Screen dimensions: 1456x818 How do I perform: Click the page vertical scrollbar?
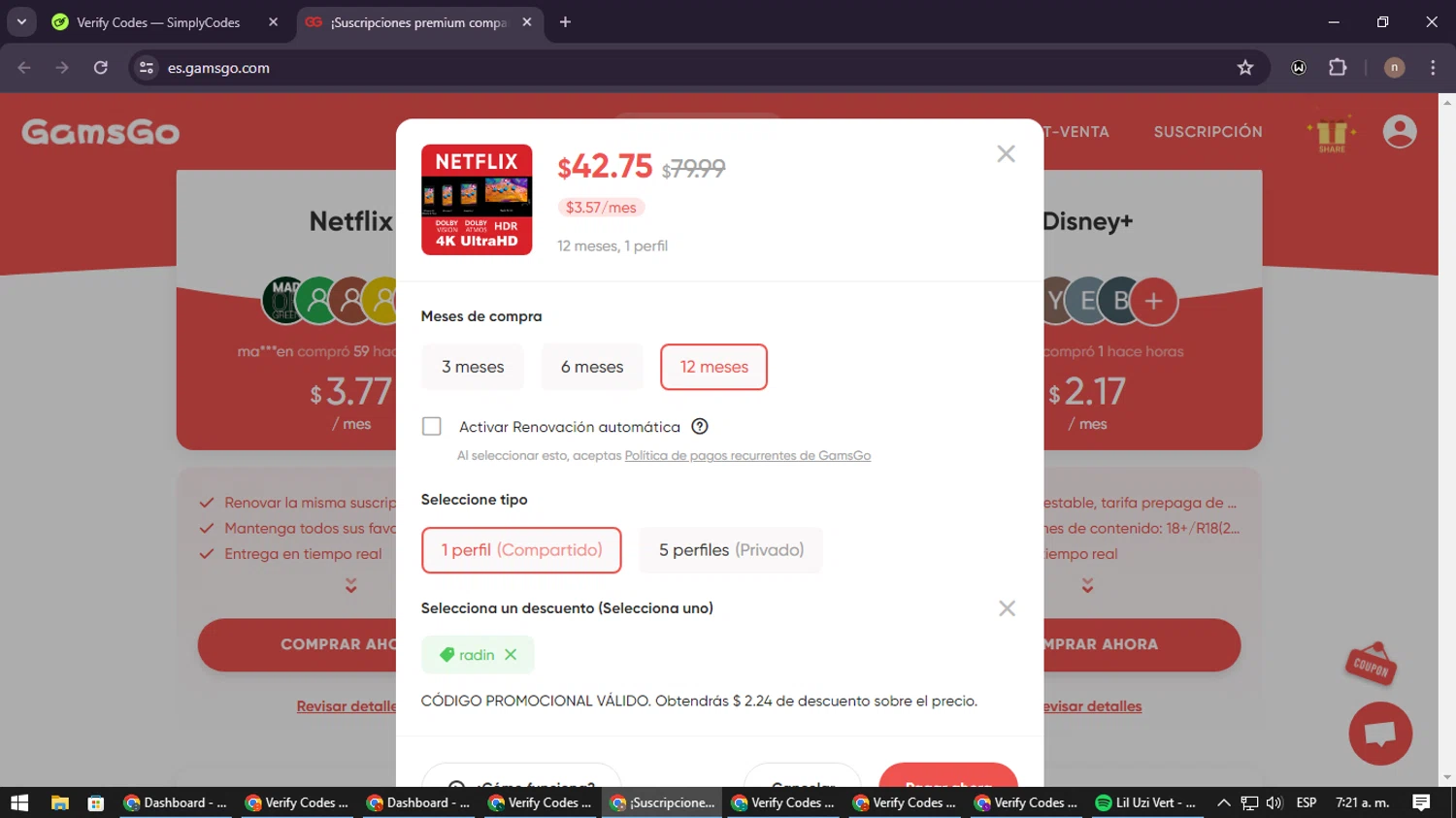click(x=1447, y=440)
